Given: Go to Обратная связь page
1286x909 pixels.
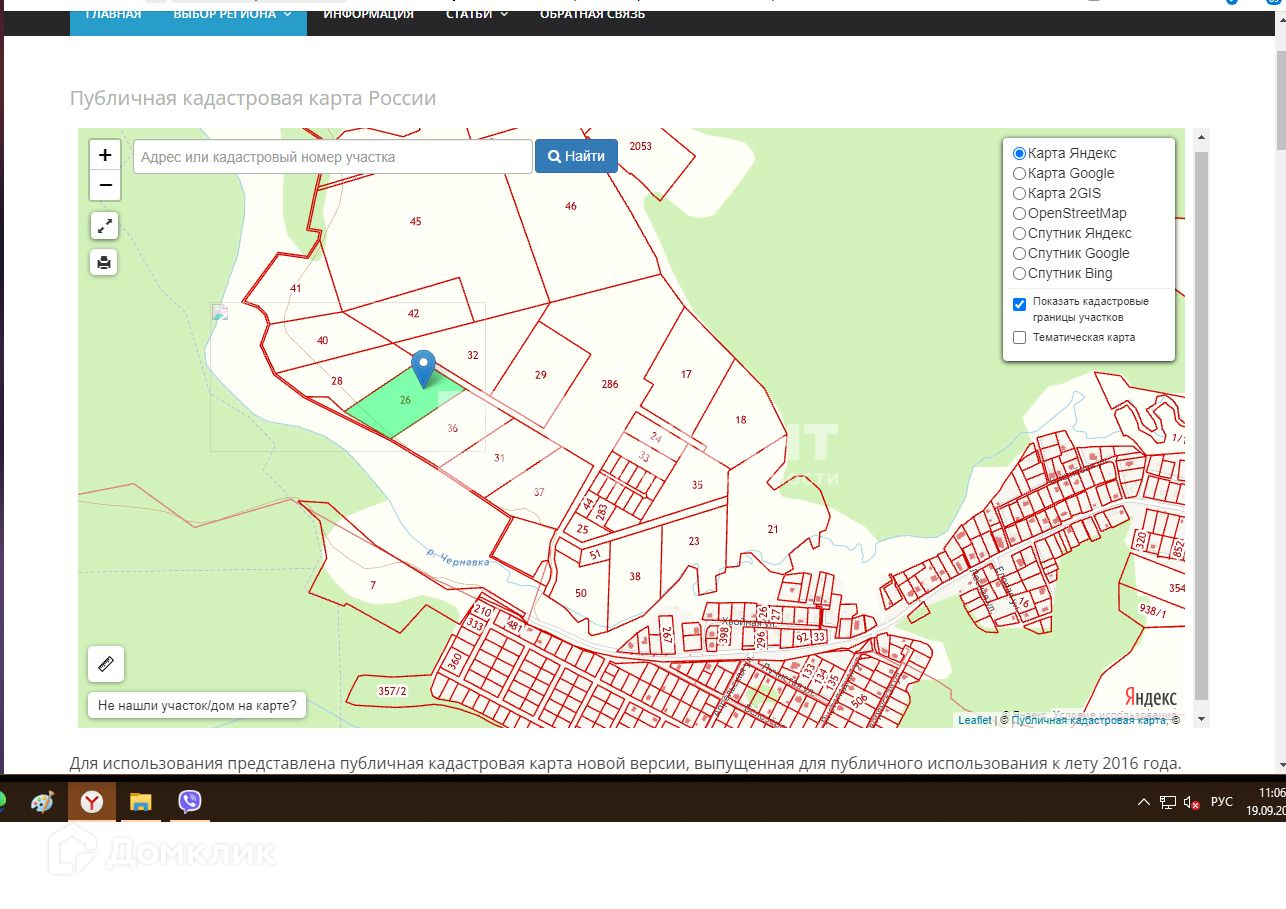Looking at the screenshot, I should pos(592,14).
